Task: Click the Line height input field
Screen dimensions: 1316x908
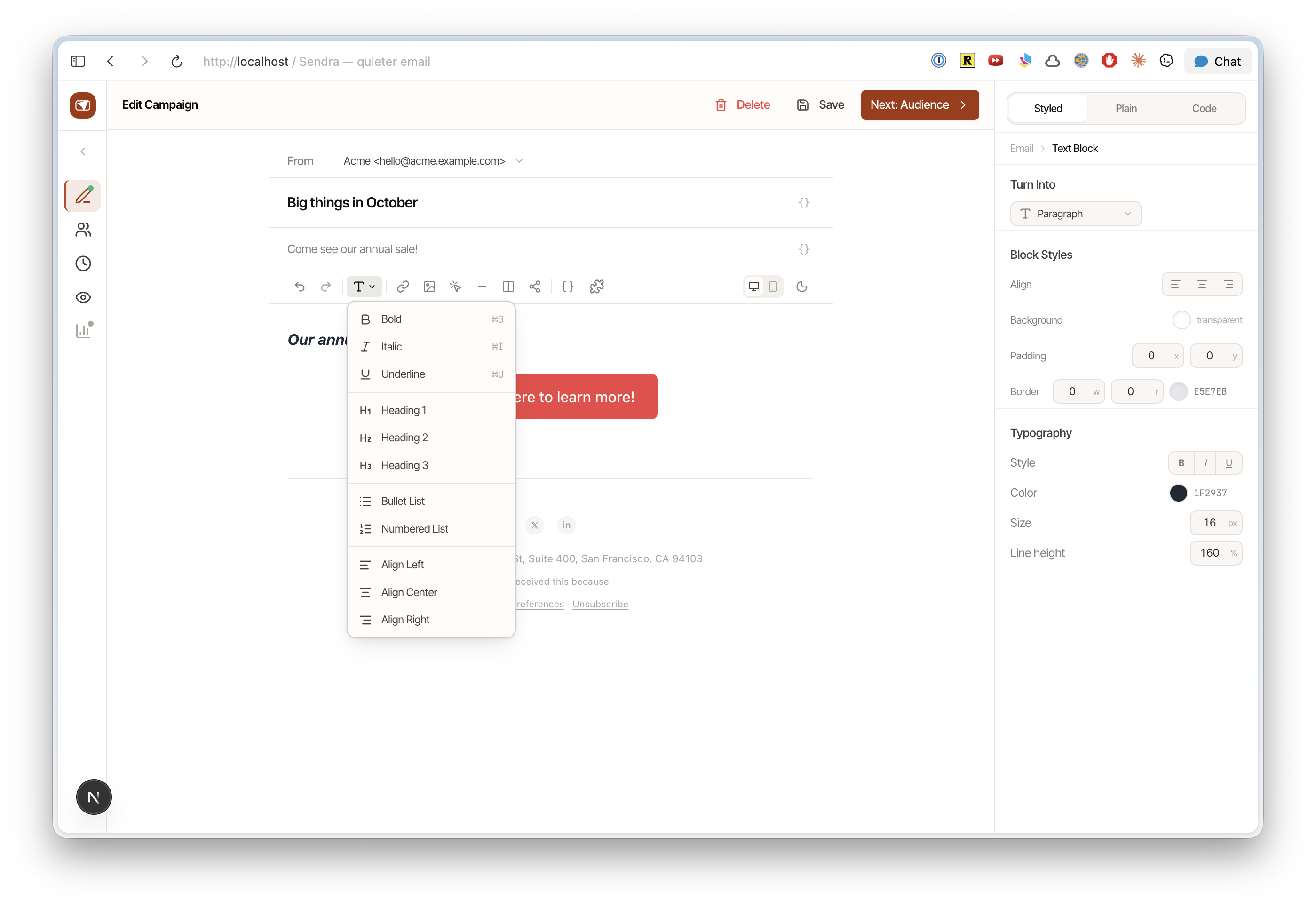Action: tap(1215, 553)
